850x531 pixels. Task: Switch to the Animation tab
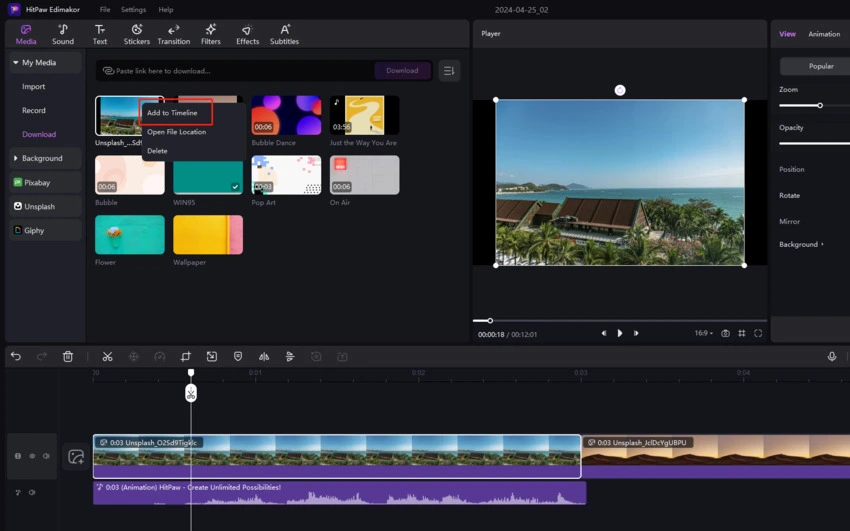(824, 34)
